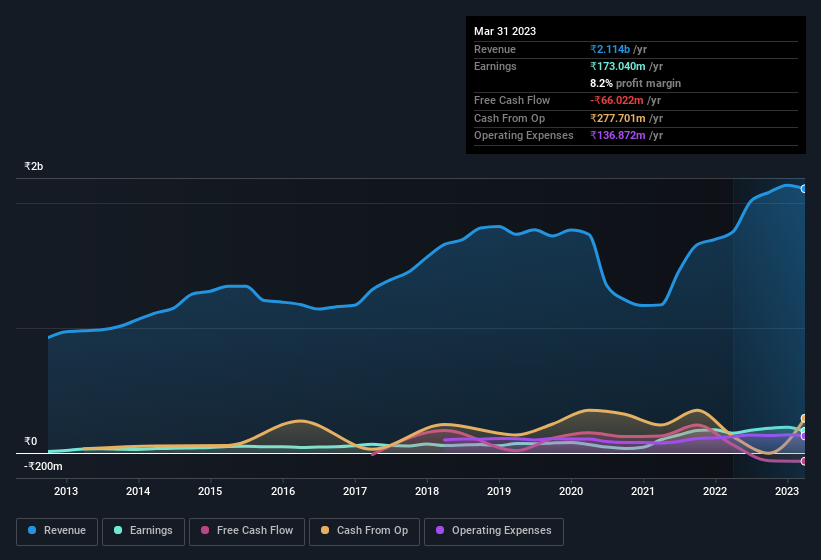The width and height of the screenshot is (821, 560).
Task: Click the ₹0 y-axis label
Action: pos(31,442)
